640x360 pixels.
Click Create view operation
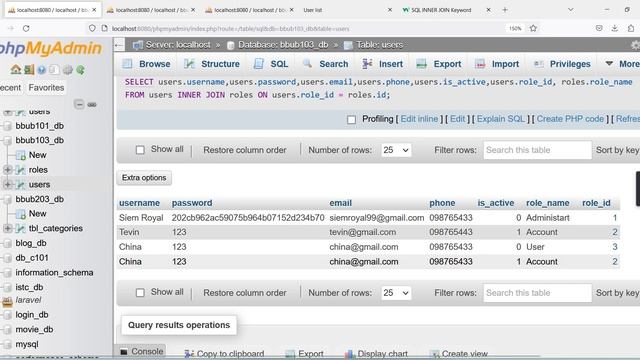tap(459, 354)
